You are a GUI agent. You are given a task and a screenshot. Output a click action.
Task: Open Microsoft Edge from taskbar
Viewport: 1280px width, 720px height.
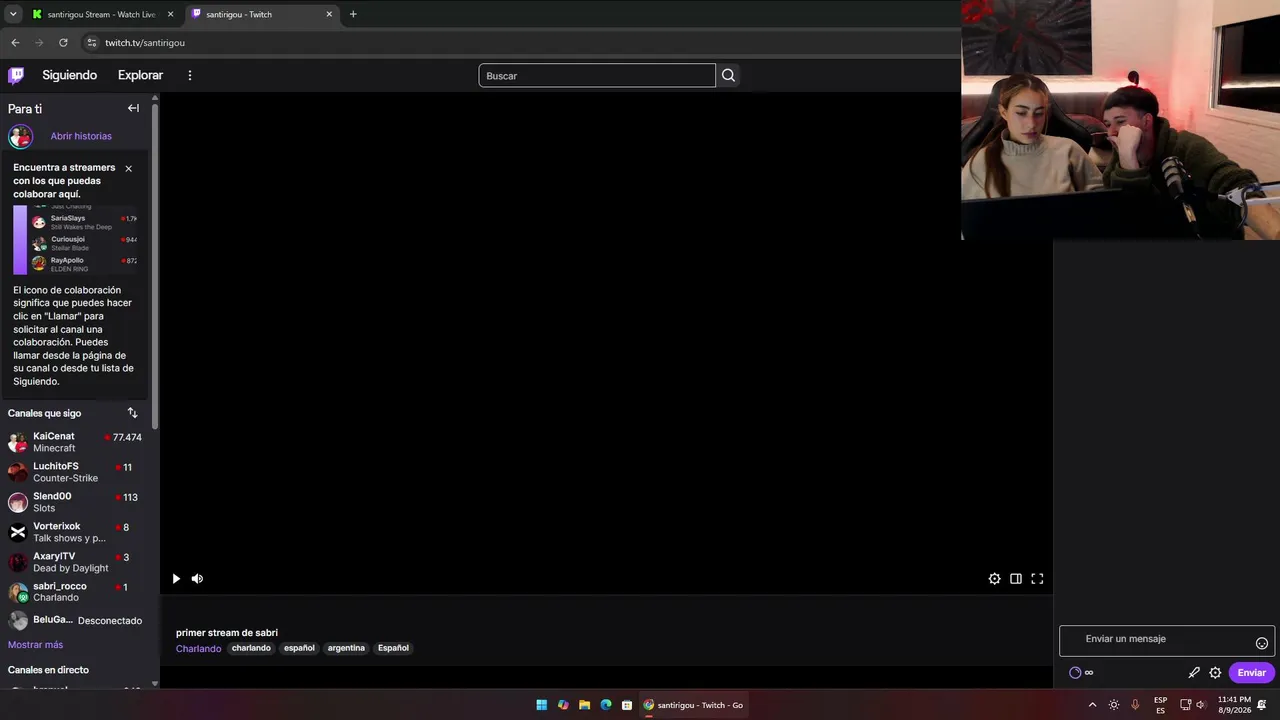(606, 705)
